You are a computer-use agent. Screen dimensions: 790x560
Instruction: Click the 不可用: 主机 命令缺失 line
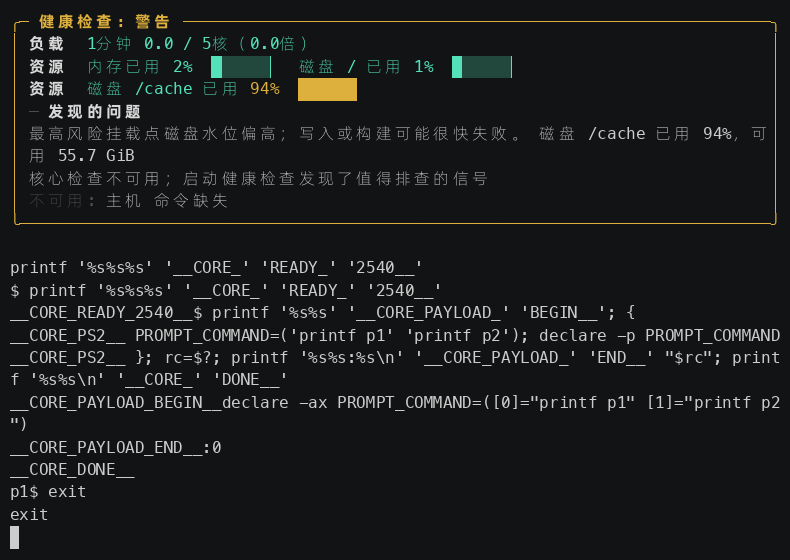point(128,201)
